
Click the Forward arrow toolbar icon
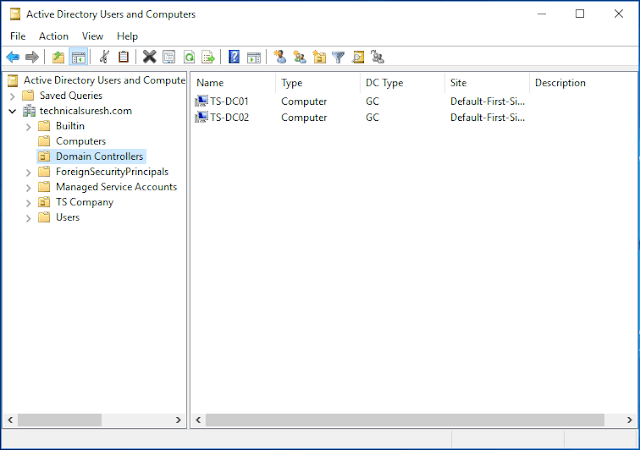(32, 57)
